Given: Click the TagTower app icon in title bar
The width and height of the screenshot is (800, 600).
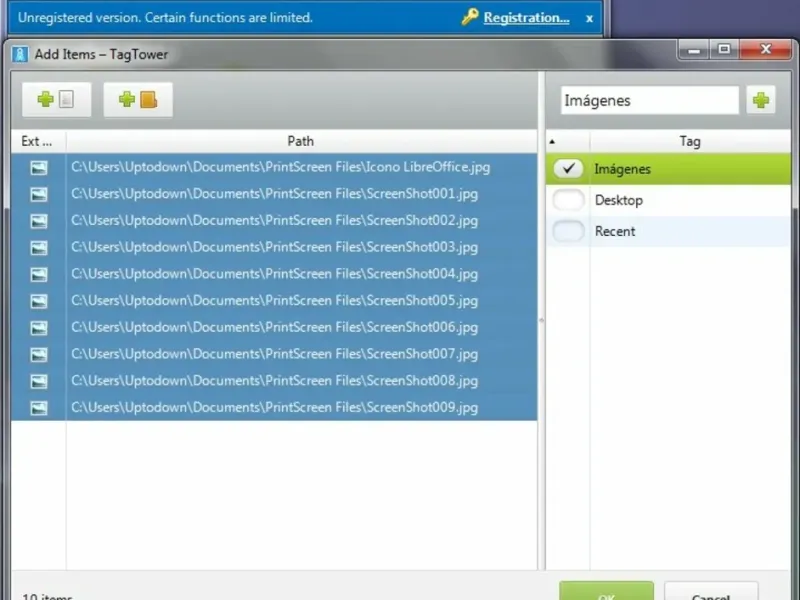Looking at the screenshot, I should tap(20, 54).
